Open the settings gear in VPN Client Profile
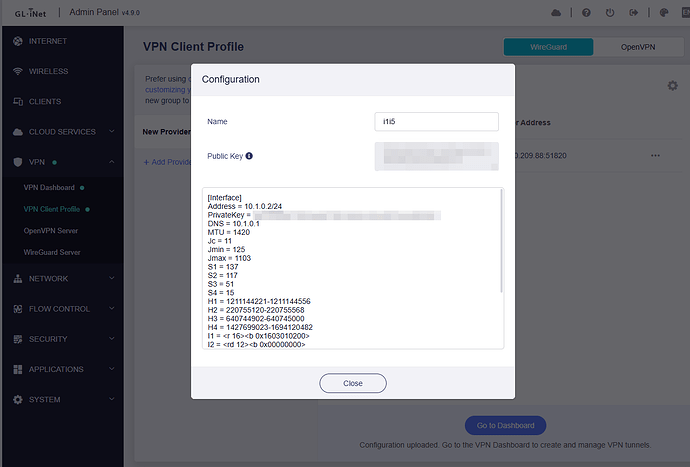Screen dimensions: 690x467 tap(672, 85)
